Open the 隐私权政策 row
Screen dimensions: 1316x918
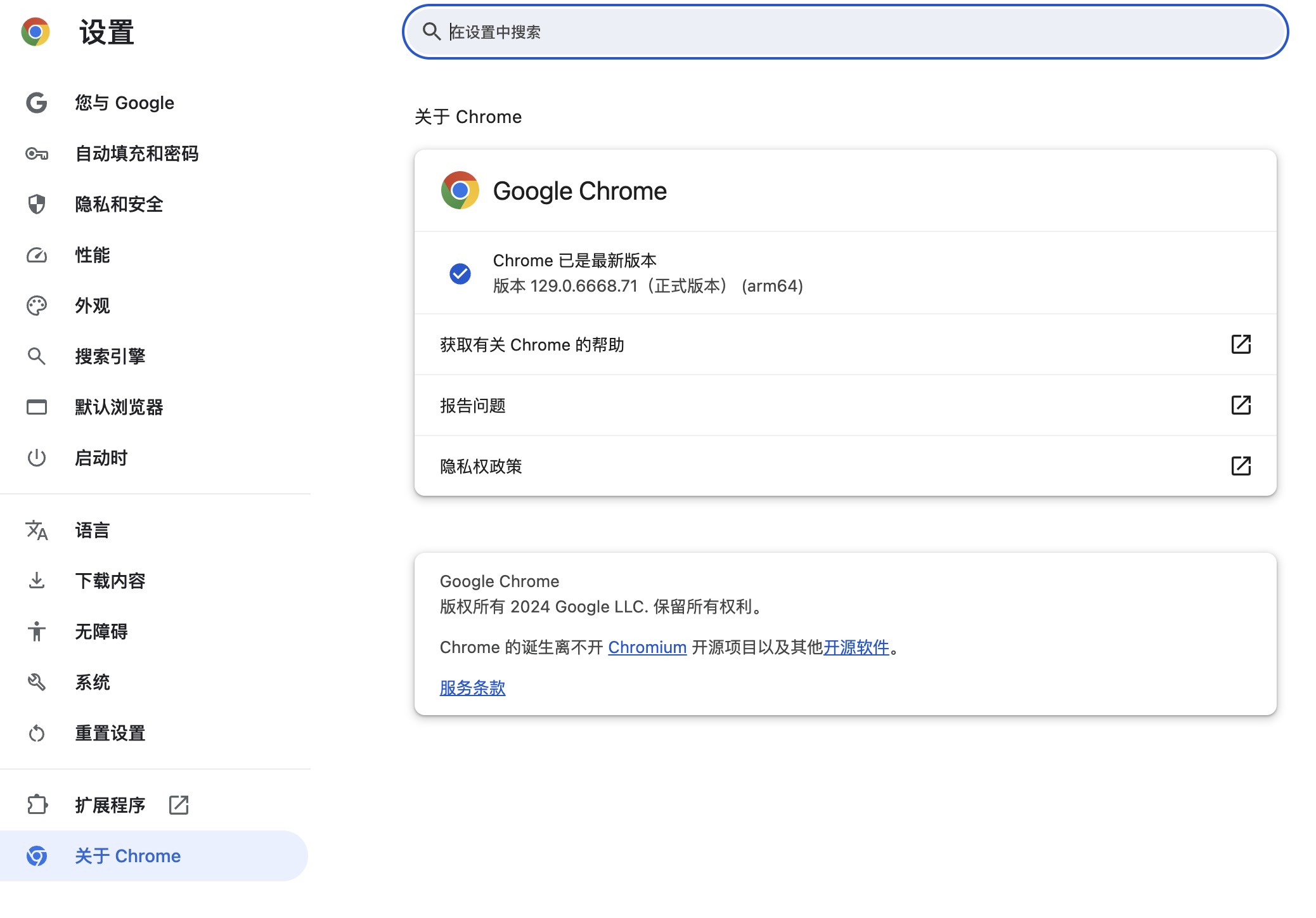845,466
